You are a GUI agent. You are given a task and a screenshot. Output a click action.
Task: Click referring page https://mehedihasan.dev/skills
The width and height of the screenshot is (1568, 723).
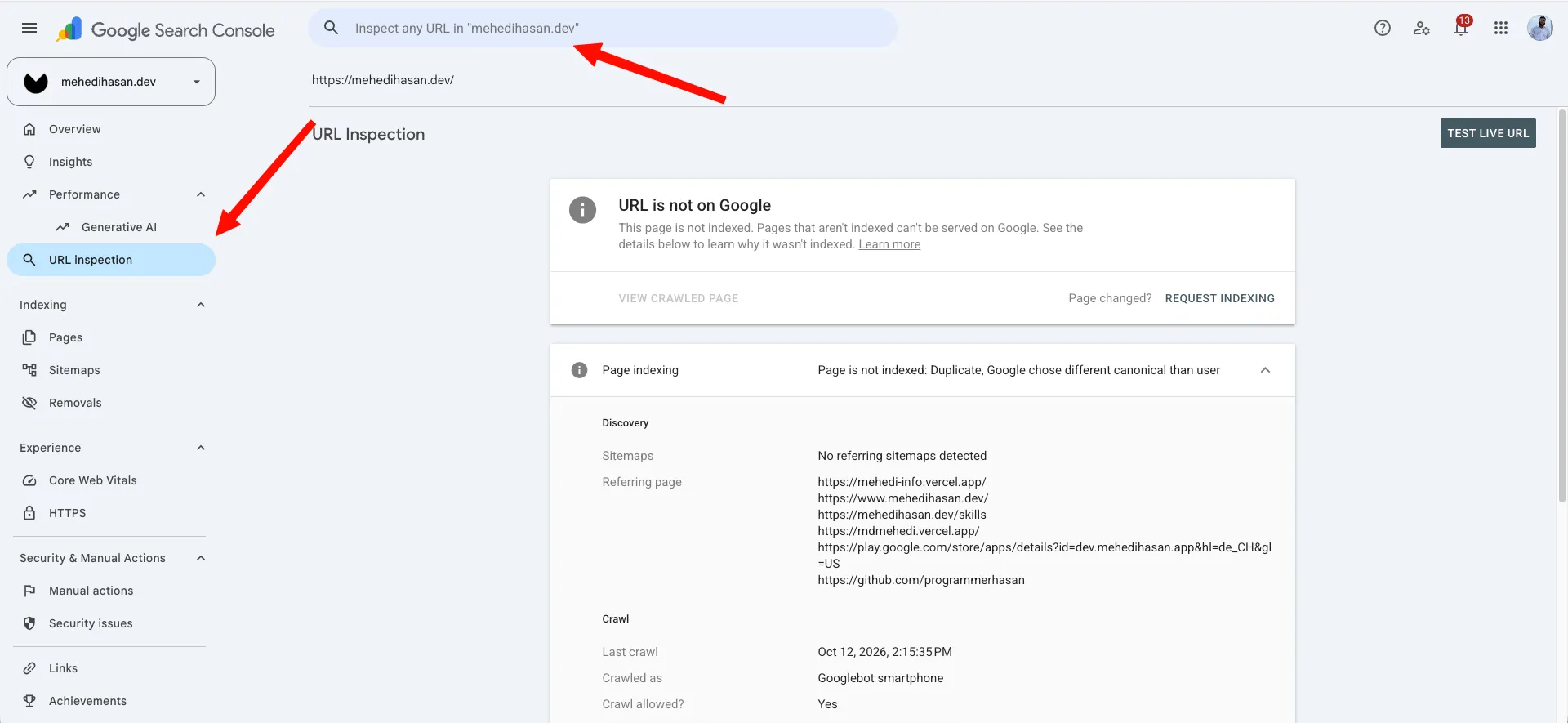[x=902, y=515]
